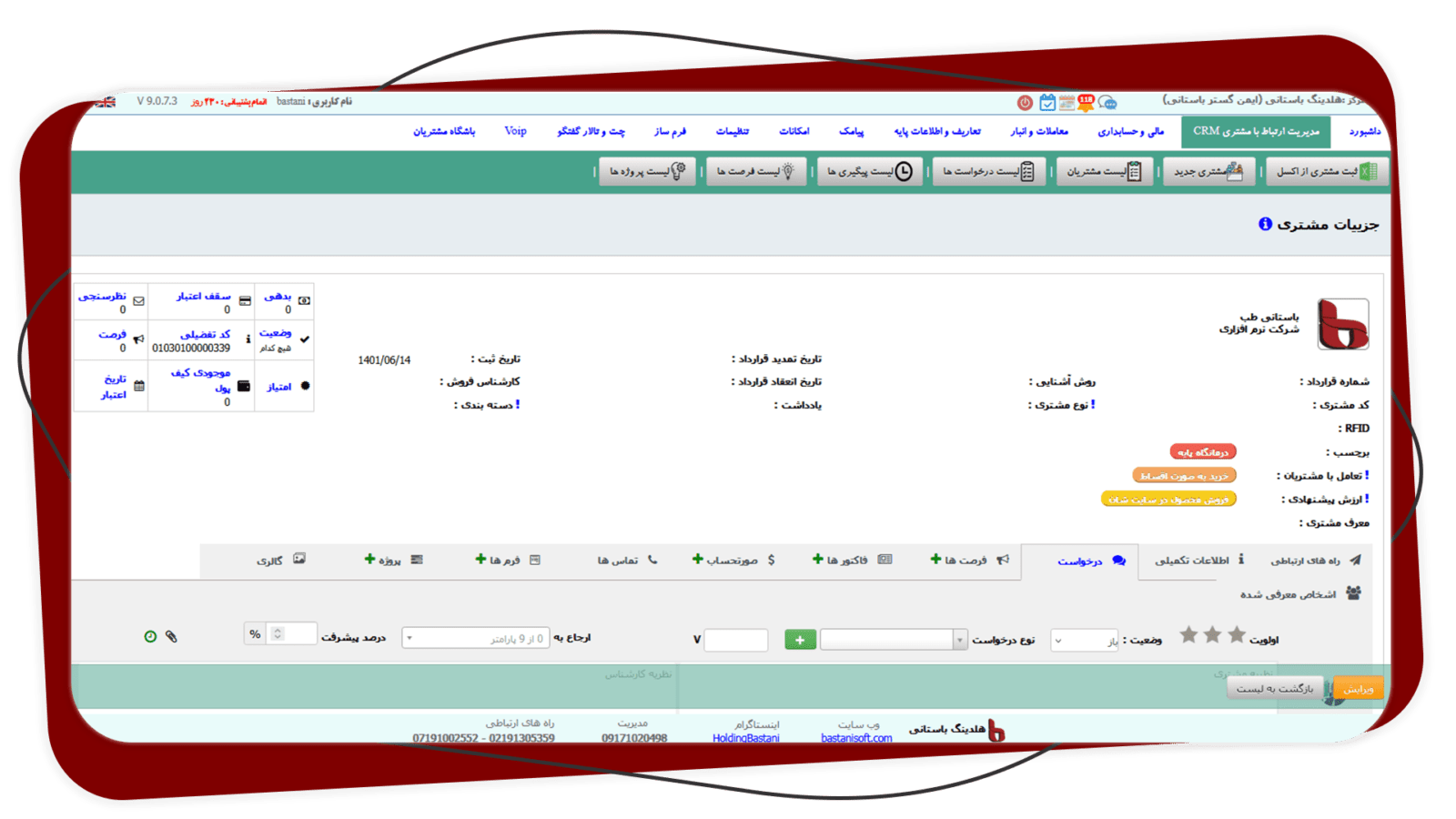This screenshot has width=1456, height=819.
Task: Open باشگاه مشتریان menu item
Action: [x=444, y=132]
